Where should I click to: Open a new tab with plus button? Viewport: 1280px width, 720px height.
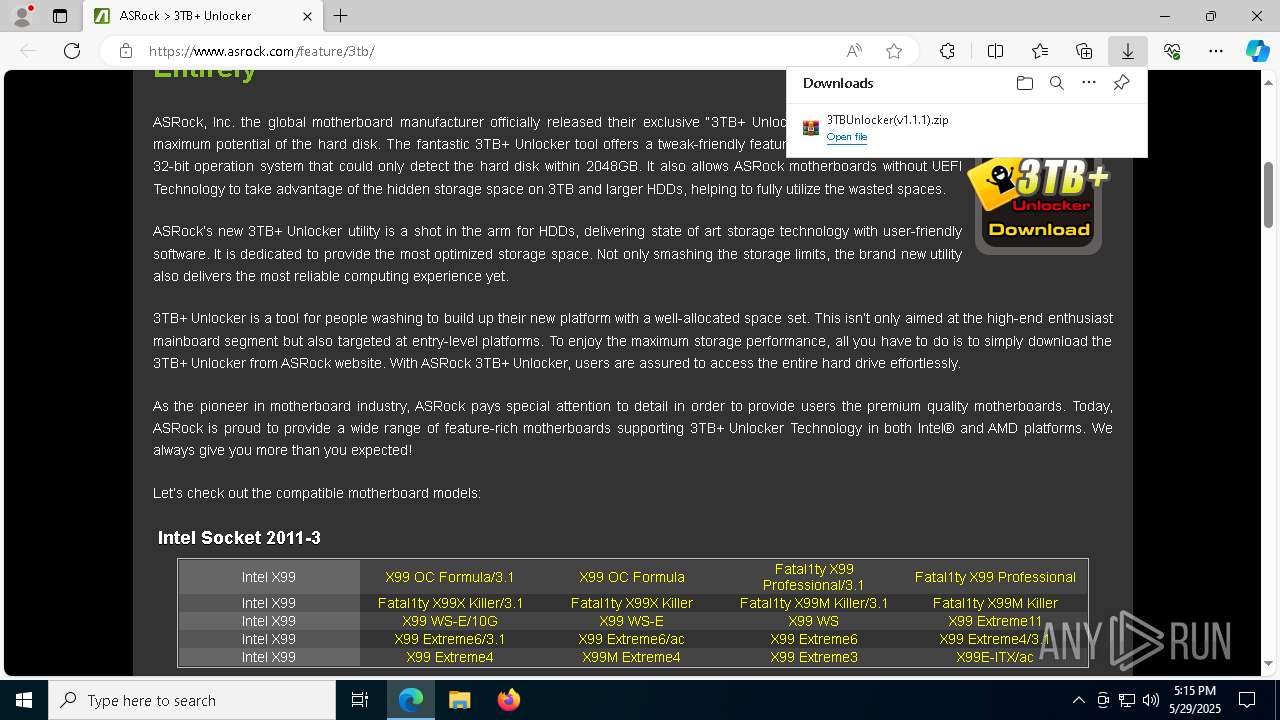[341, 16]
